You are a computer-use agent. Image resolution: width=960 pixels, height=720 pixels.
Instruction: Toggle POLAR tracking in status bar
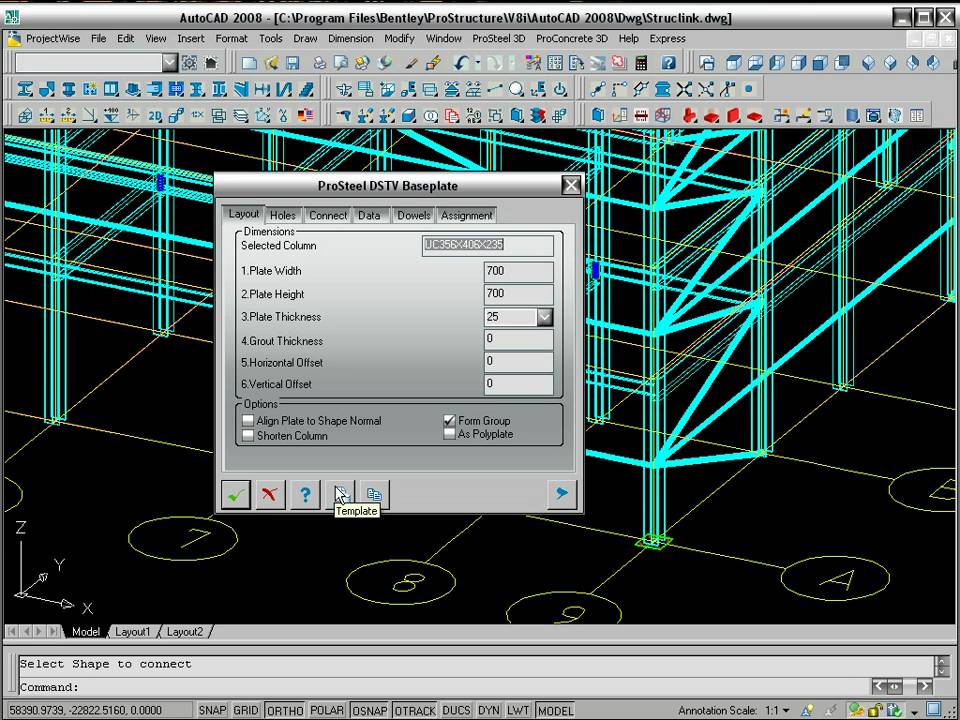point(327,710)
